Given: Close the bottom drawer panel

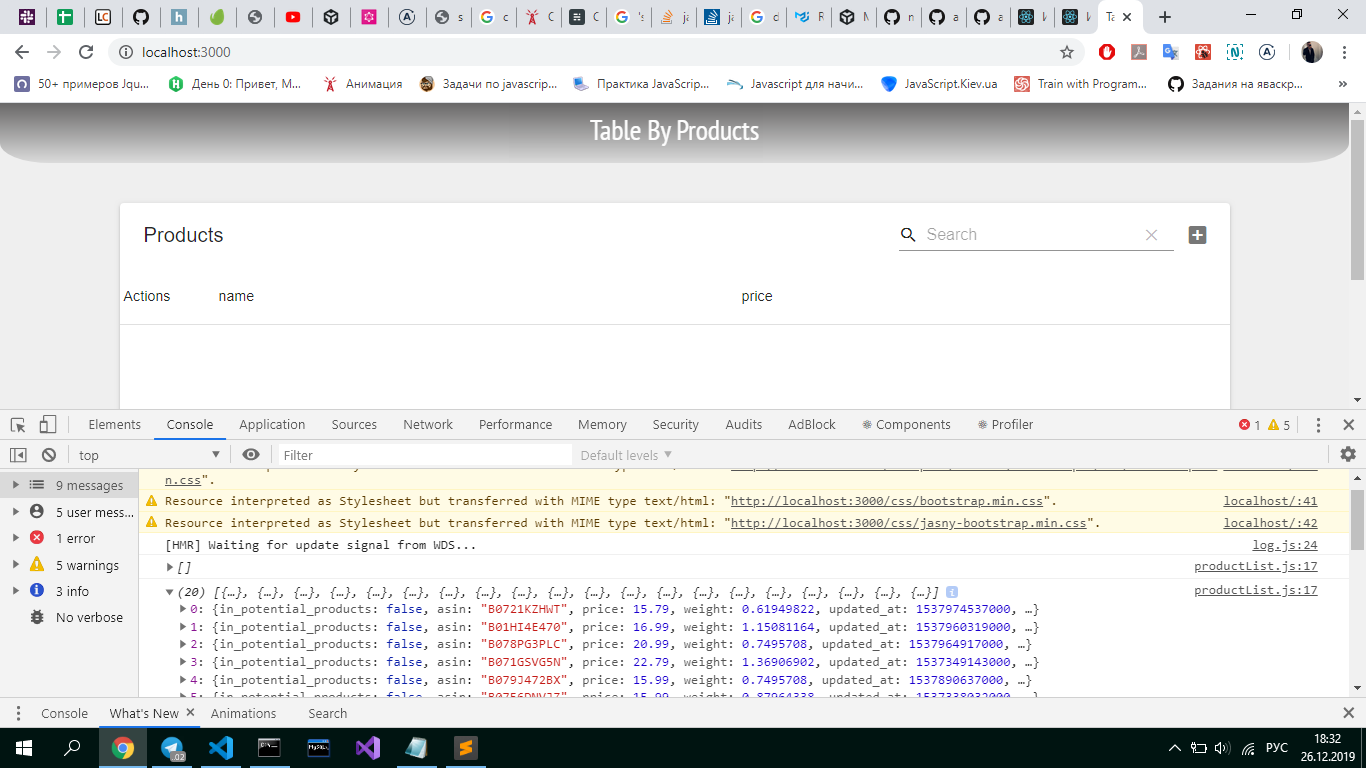Looking at the screenshot, I should pyautogui.click(x=1348, y=713).
